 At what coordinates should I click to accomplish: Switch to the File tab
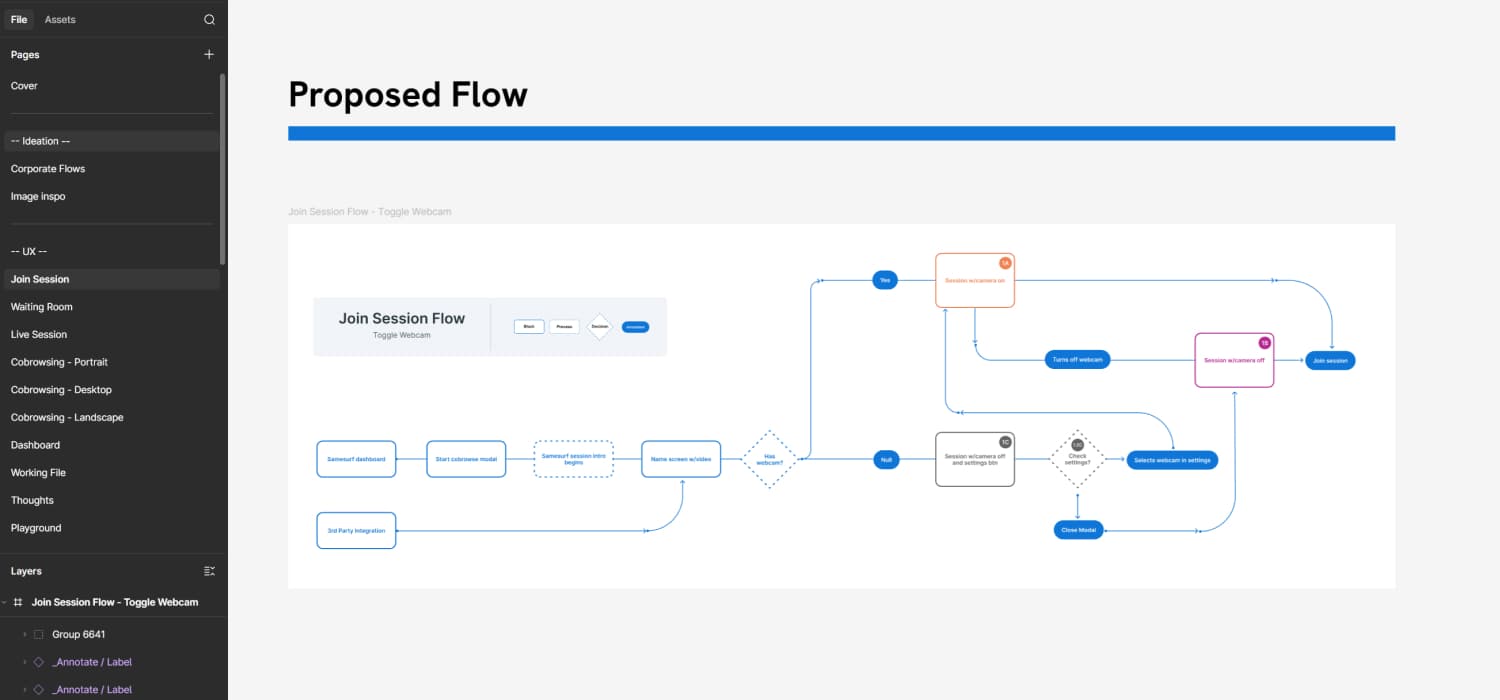(x=19, y=19)
